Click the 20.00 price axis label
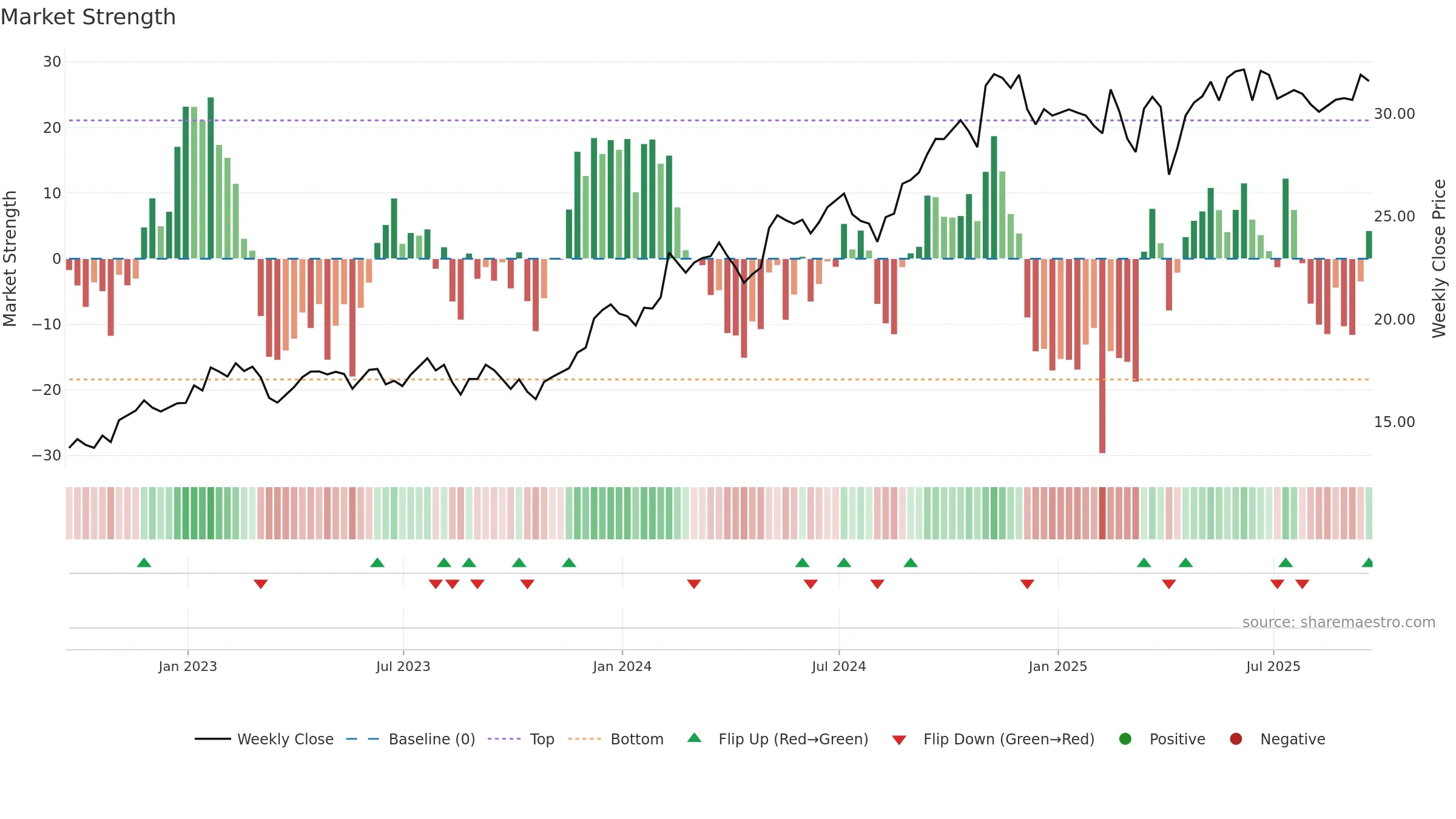 point(1395,320)
